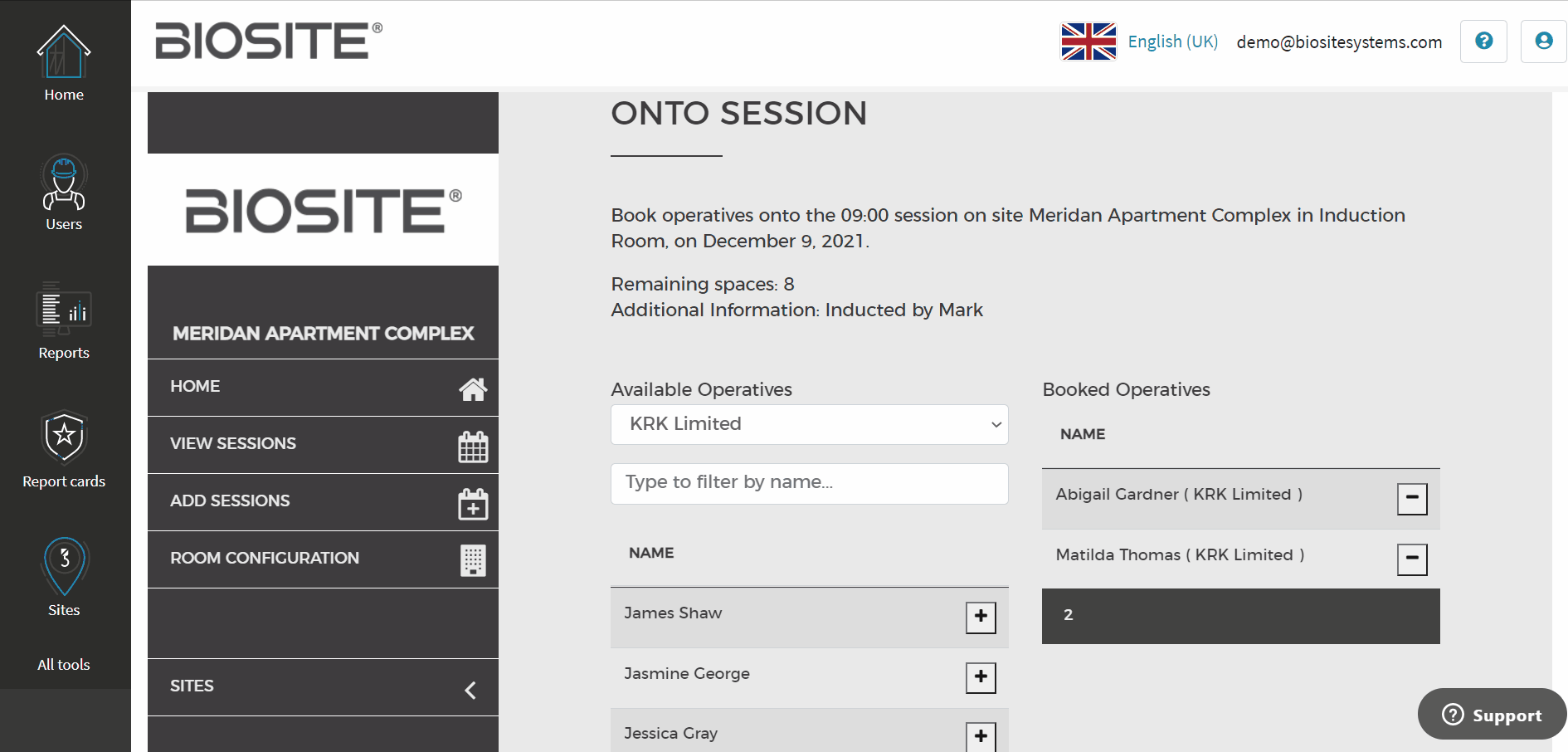This screenshot has width=1568, height=752.
Task: Go to VIEW SESSIONS menu item
Action: tap(323, 444)
